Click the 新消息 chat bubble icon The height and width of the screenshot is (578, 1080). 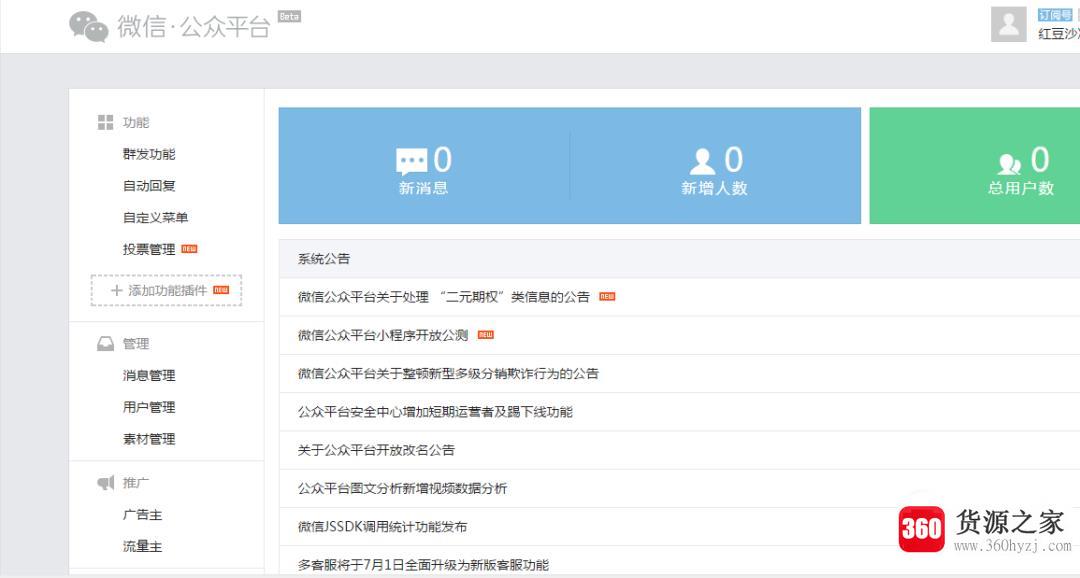coord(411,162)
